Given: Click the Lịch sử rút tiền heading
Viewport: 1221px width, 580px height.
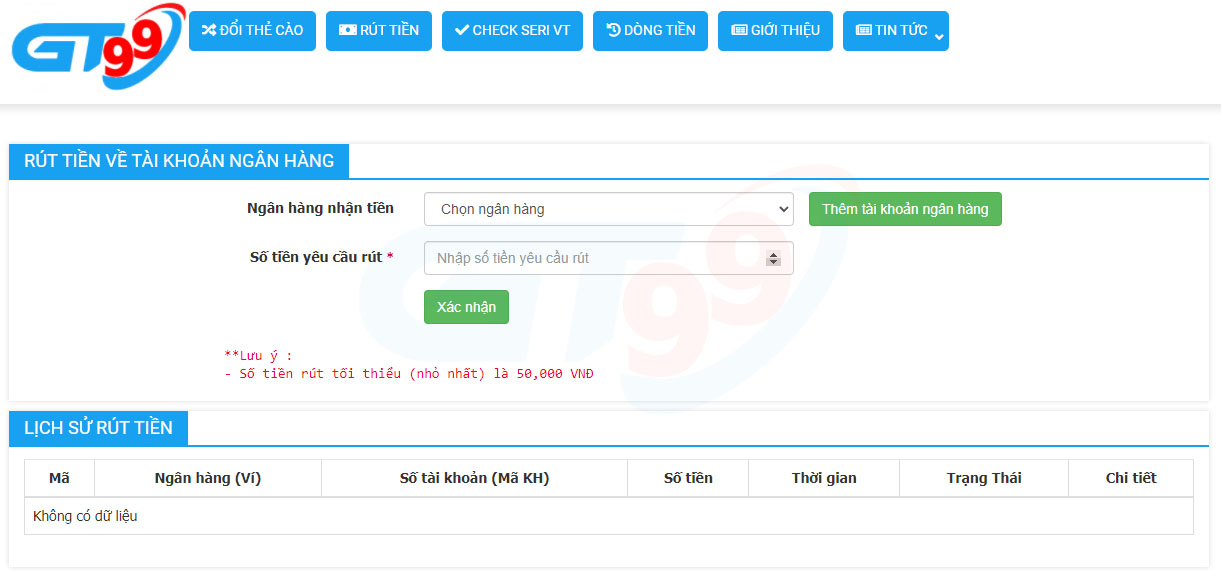Looking at the screenshot, I should [98, 428].
